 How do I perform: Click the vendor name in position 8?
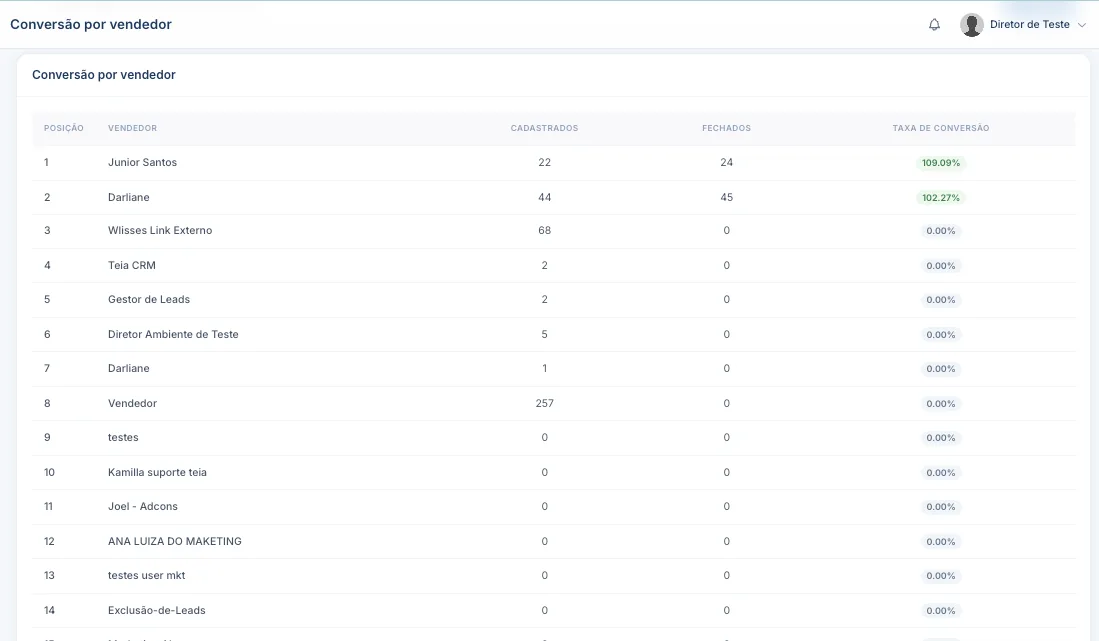click(132, 404)
